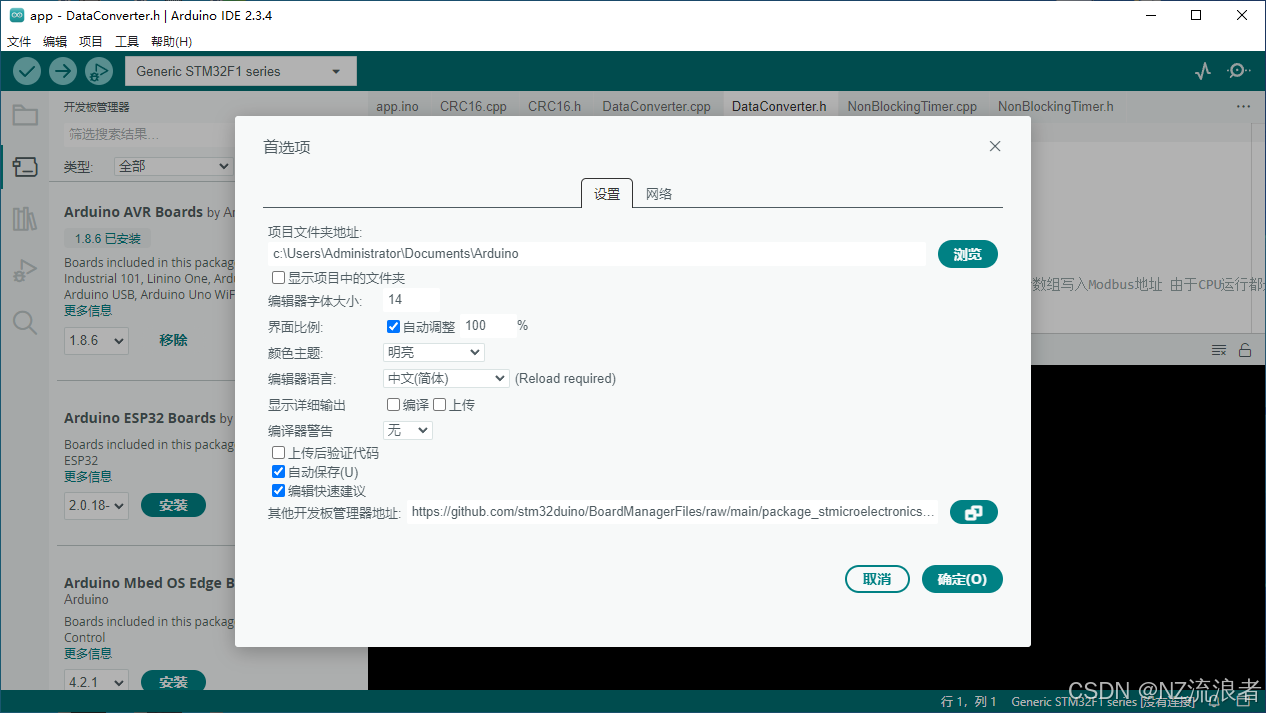Viewport: 1266px width, 713px height.
Task: Click the Arduino IDE title bar logo
Action: tap(16, 16)
